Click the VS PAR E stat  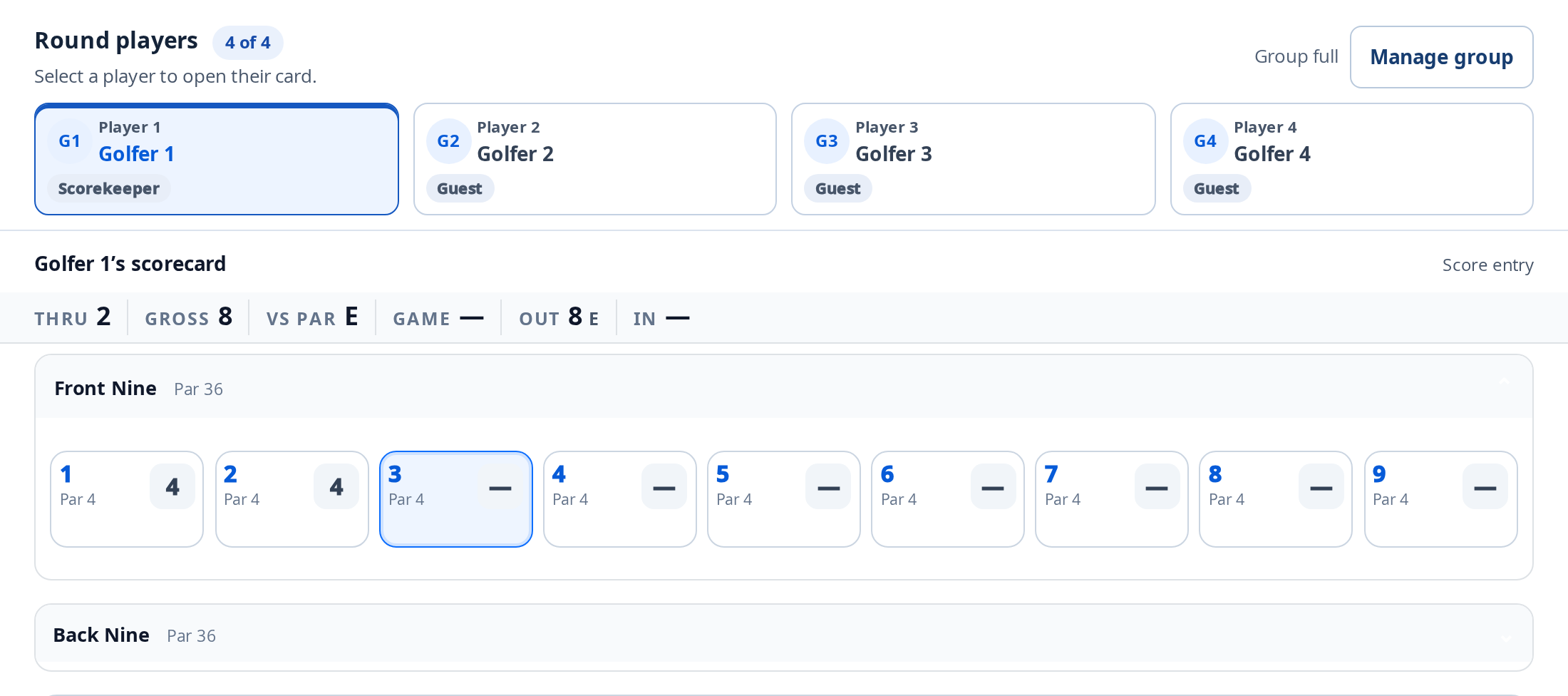[x=312, y=317]
